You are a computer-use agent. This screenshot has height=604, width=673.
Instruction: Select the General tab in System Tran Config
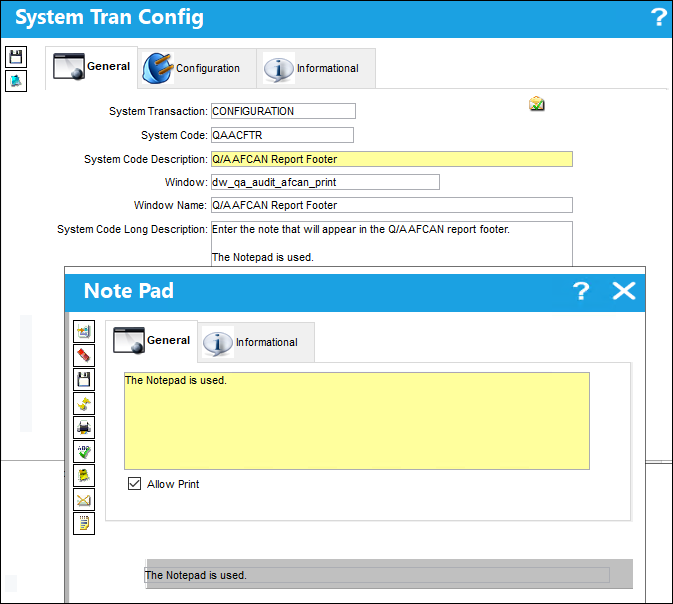[91, 67]
